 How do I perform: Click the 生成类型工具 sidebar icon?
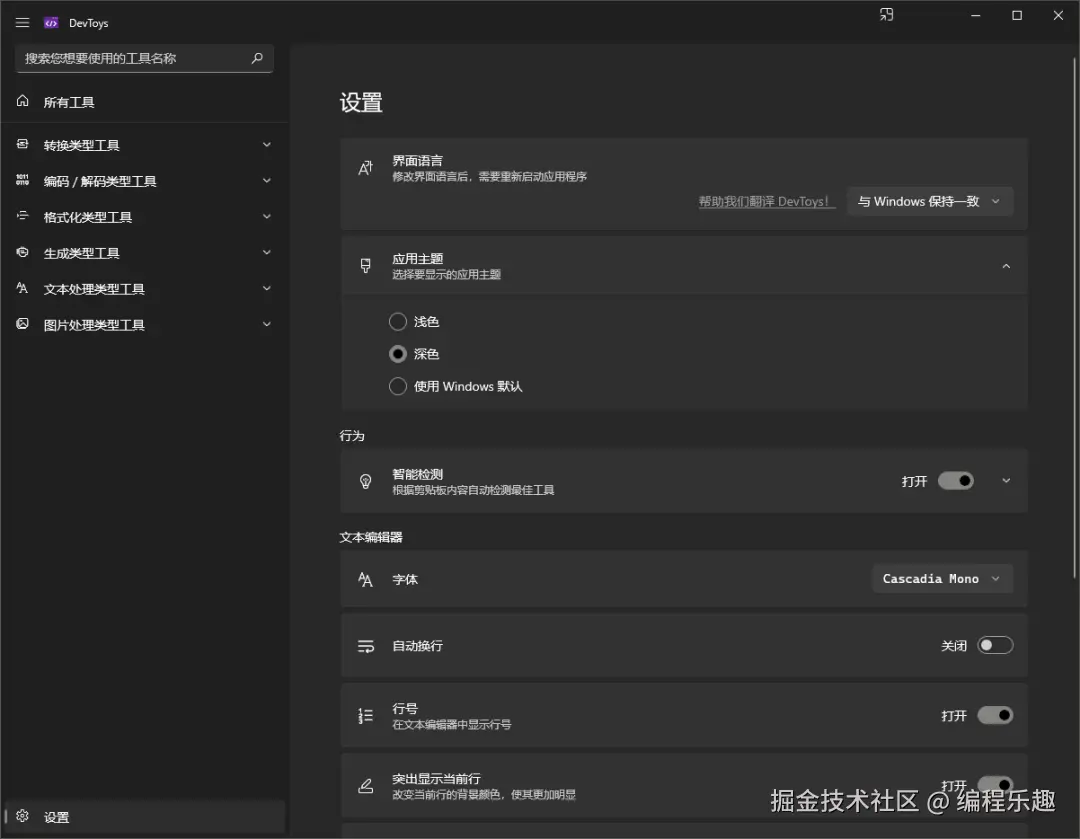[22, 253]
